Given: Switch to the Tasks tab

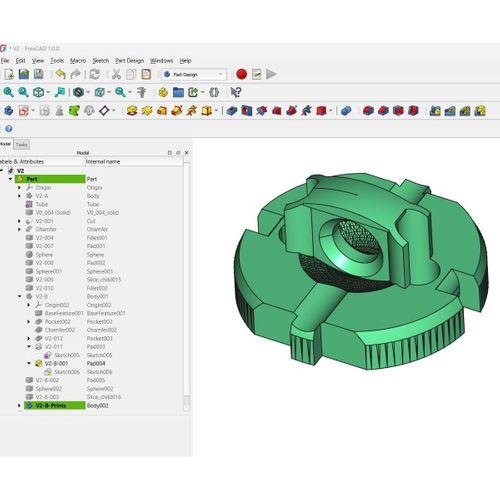Looking at the screenshot, I should coord(22,144).
